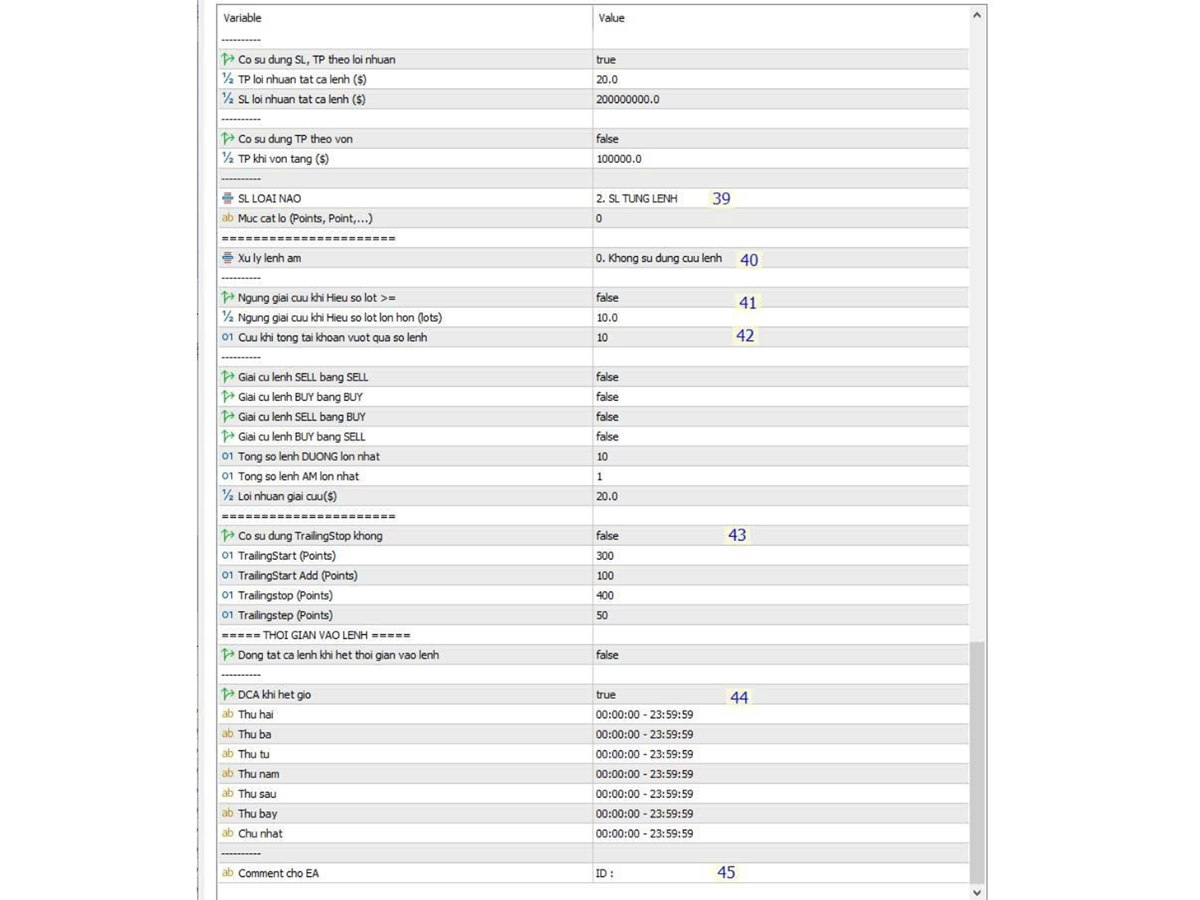Click the enum icon next to 'SL LOAI NAO'

[x=228, y=198]
